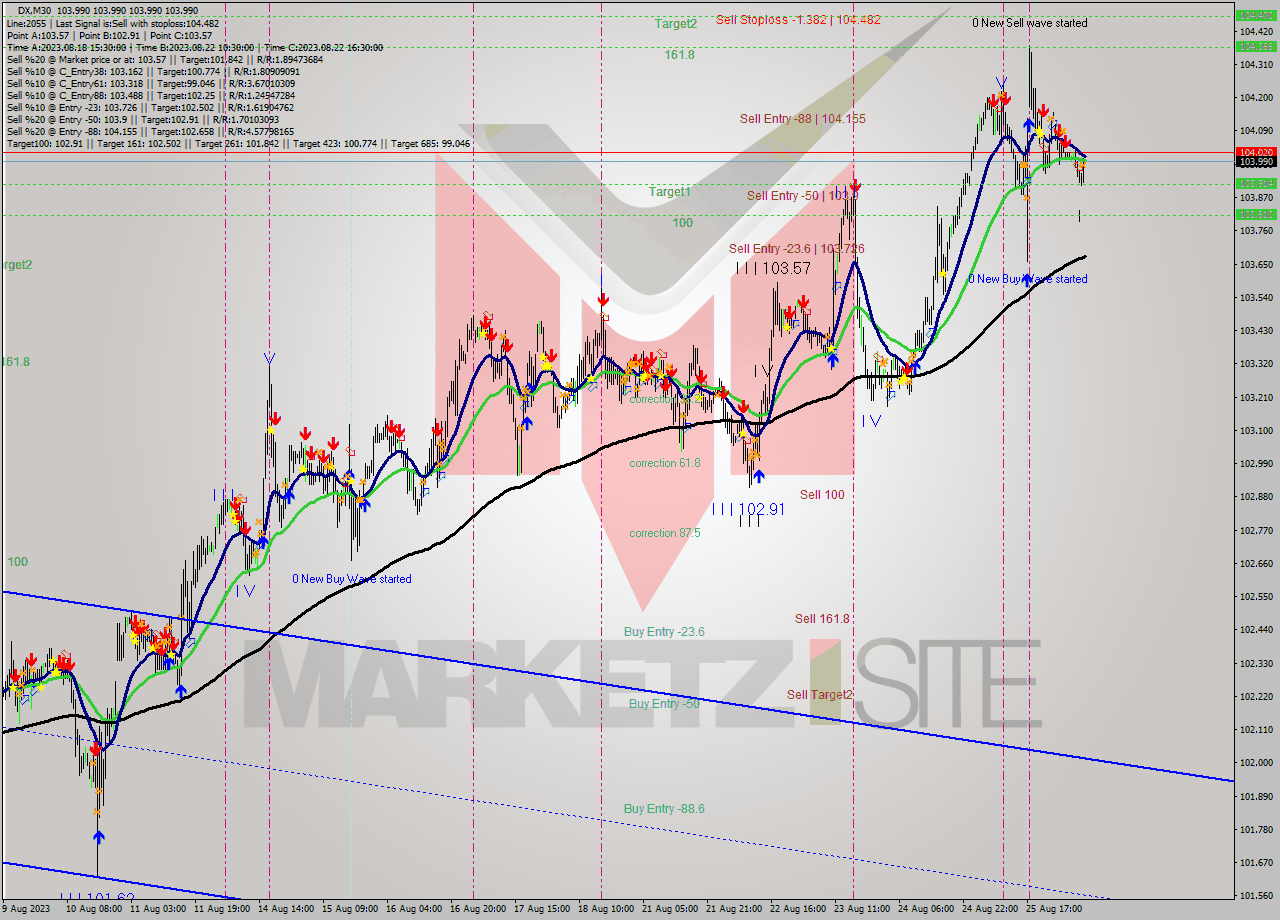Click the green 104.368 price tag

(x=1256, y=46)
